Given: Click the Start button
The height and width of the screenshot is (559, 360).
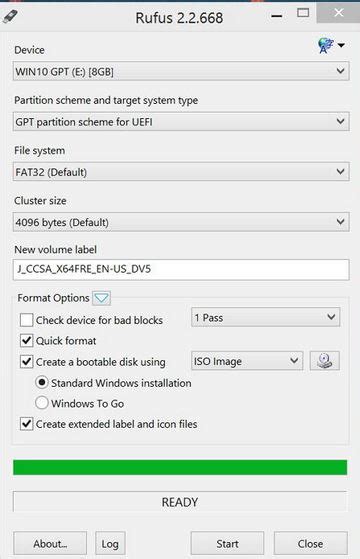Looking at the screenshot, I should pyautogui.click(x=227, y=543).
